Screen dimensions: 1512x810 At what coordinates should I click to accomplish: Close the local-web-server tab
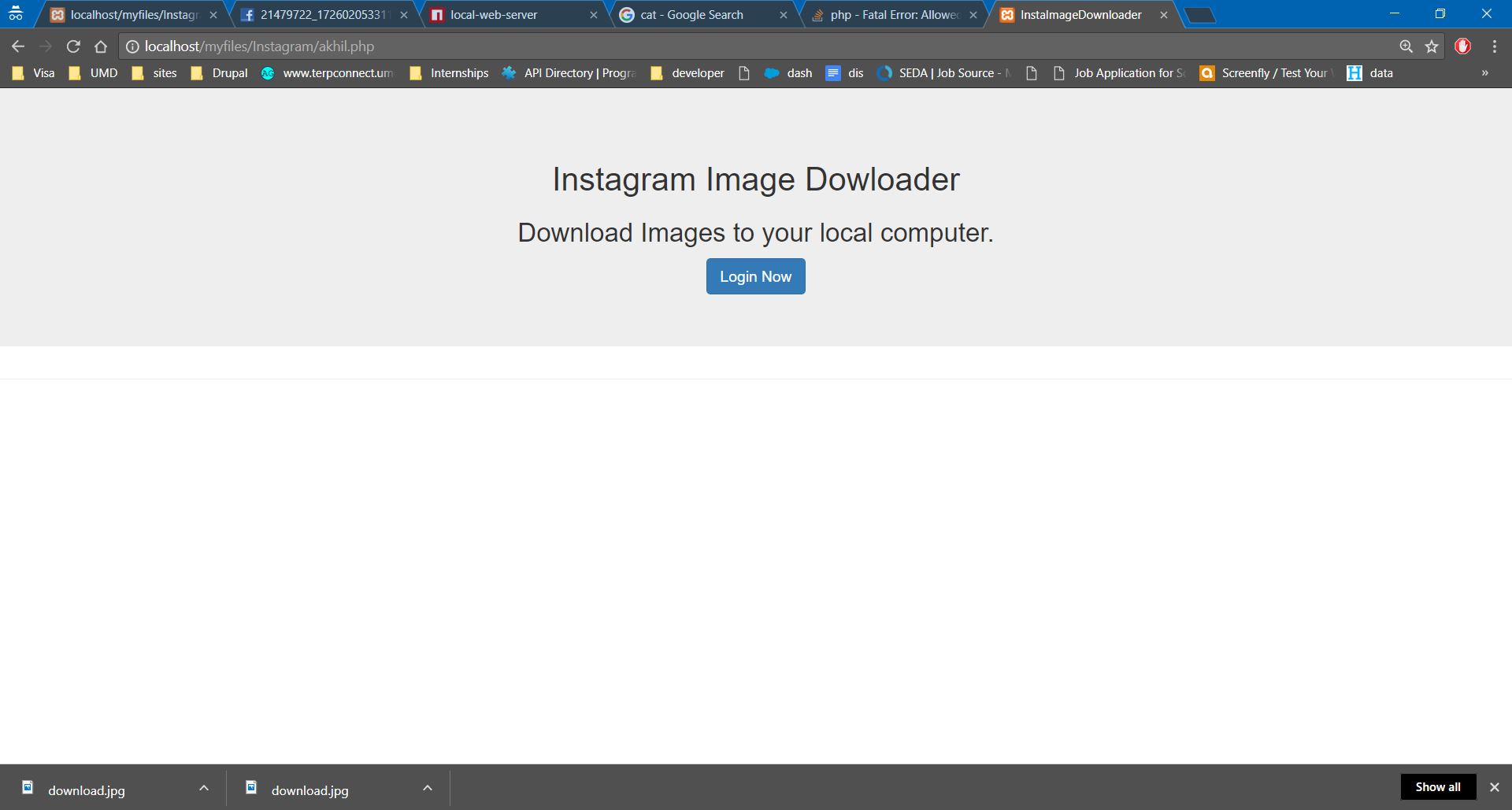pos(594,15)
